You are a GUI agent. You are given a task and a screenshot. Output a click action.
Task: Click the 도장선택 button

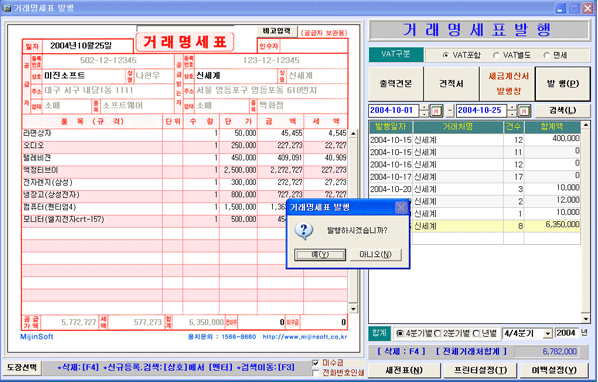pos(21,368)
